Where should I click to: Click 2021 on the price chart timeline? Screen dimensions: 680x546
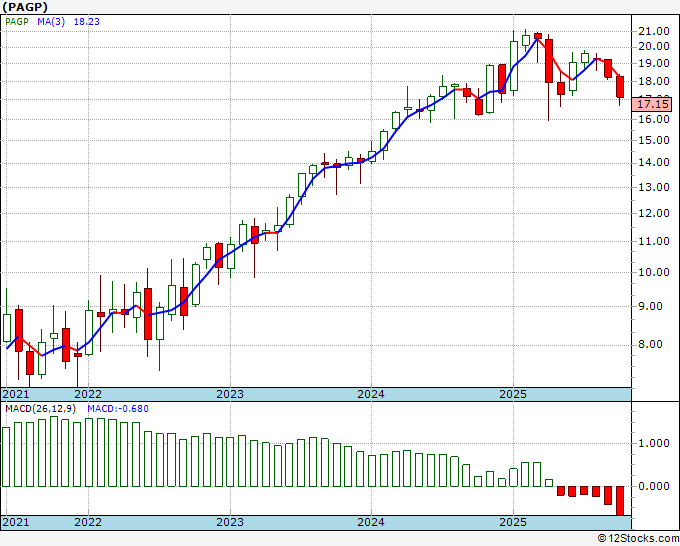click(x=16, y=394)
